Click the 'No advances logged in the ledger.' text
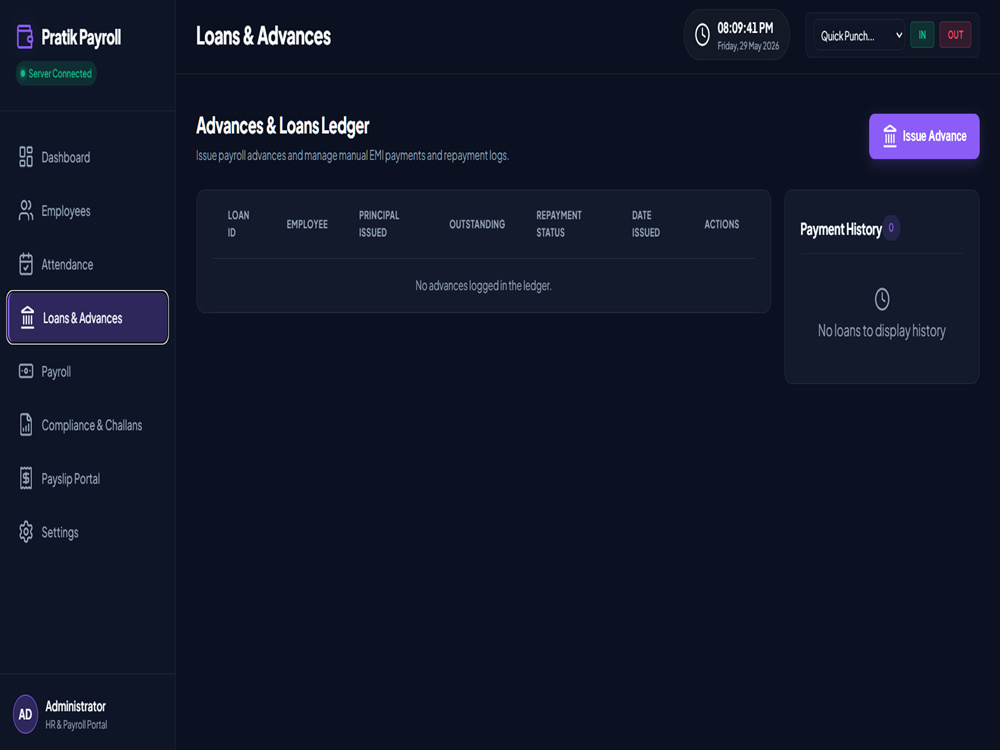 coord(483,286)
